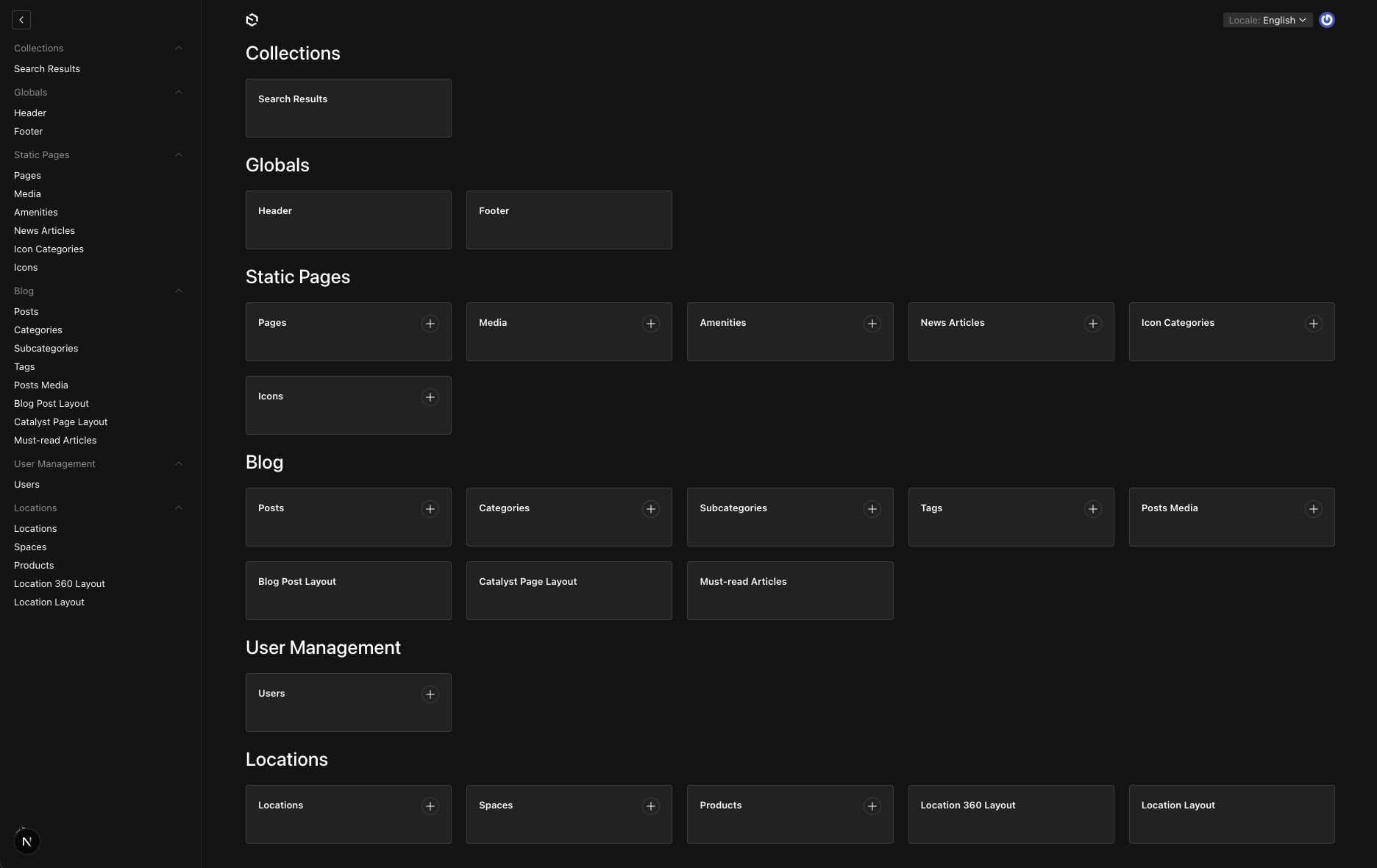Collapse the Locations section in the sidebar
Viewport: 1377px width, 868px height.
click(179, 508)
